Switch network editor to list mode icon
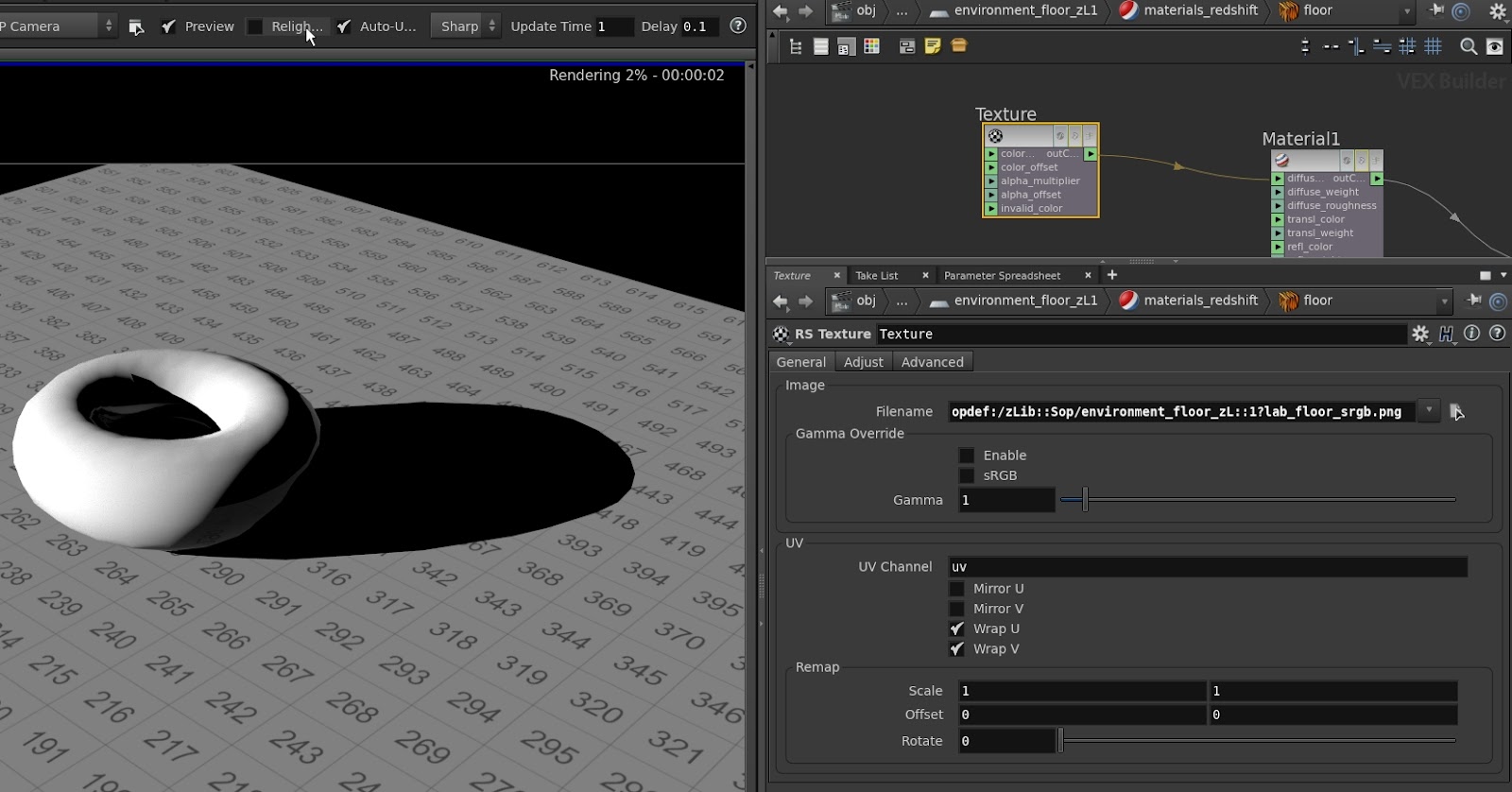The width and height of the screenshot is (1512, 792). tap(821, 46)
